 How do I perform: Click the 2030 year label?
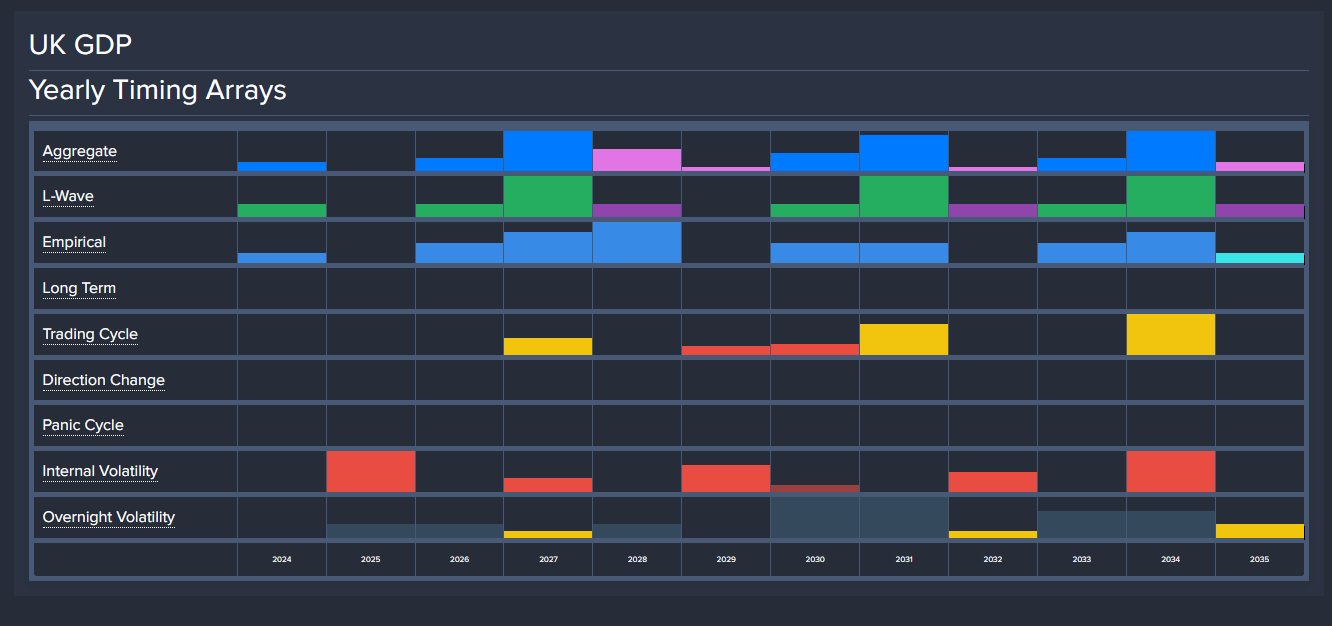pos(815,560)
